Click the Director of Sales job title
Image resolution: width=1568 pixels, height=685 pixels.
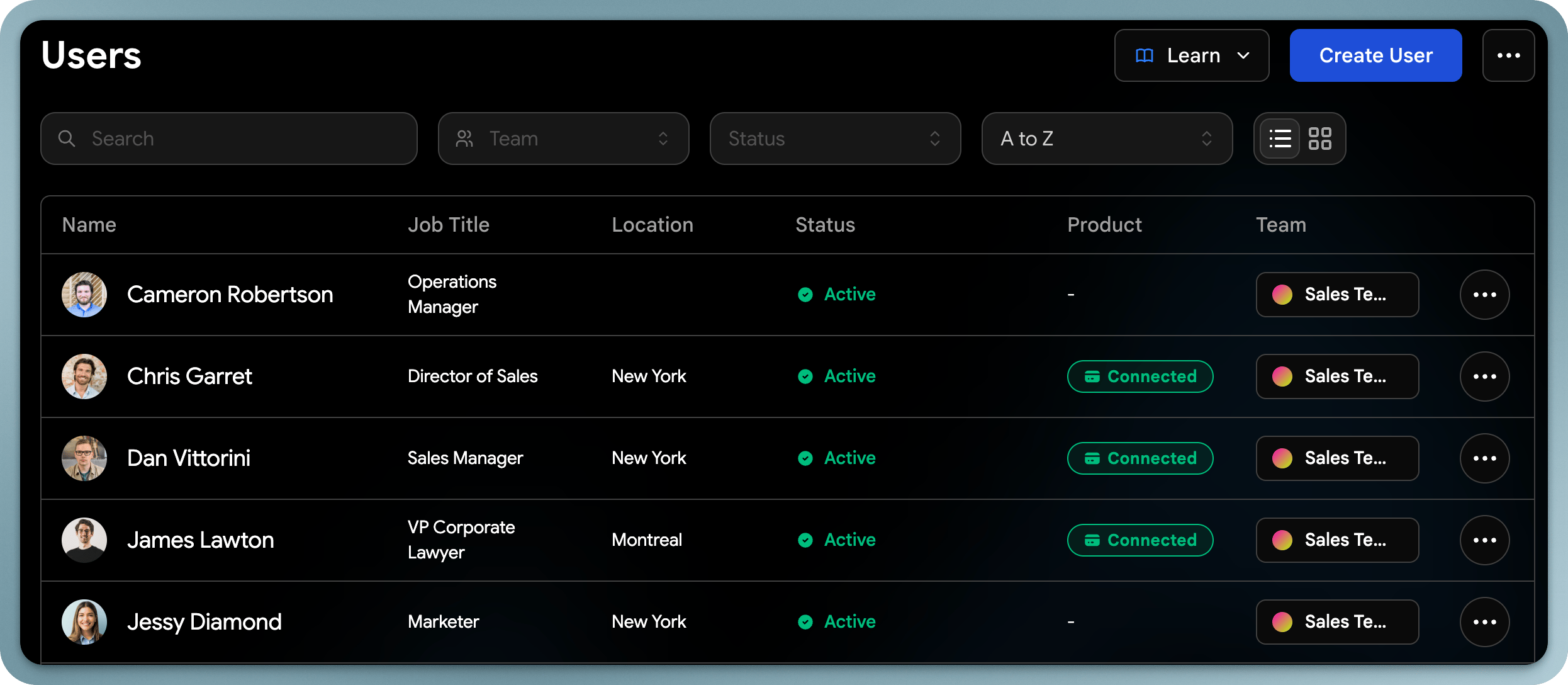click(x=473, y=376)
